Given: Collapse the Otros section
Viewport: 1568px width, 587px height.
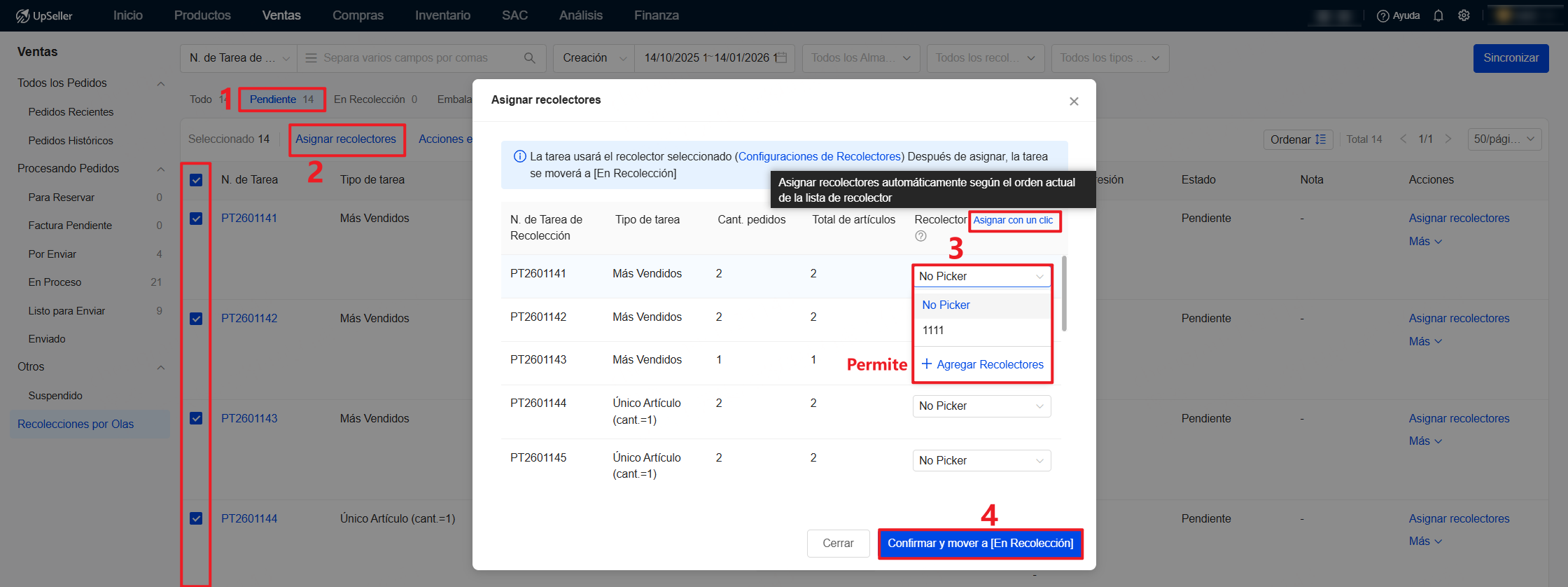Looking at the screenshot, I should pyautogui.click(x=161, y=367).
